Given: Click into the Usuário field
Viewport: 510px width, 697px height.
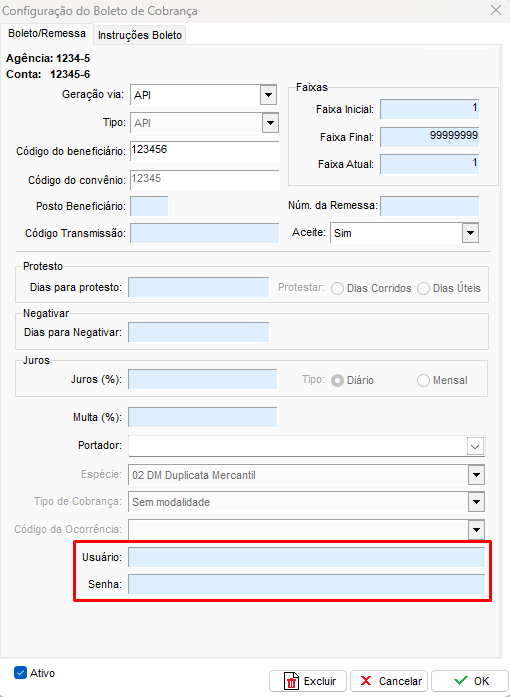Looking at the screenshot, I should (306, 557).
